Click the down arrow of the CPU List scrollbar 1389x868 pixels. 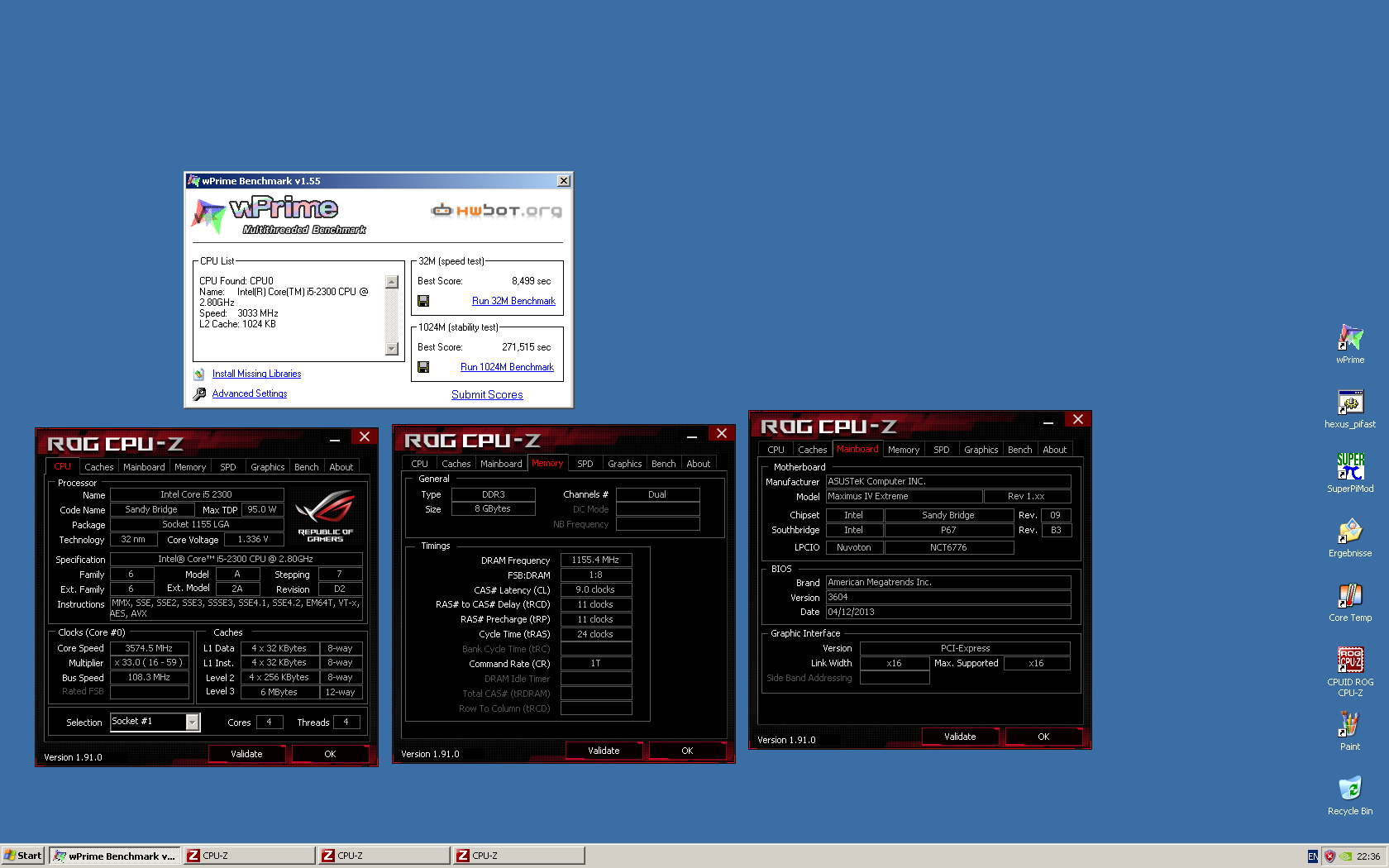click(392, 349)
